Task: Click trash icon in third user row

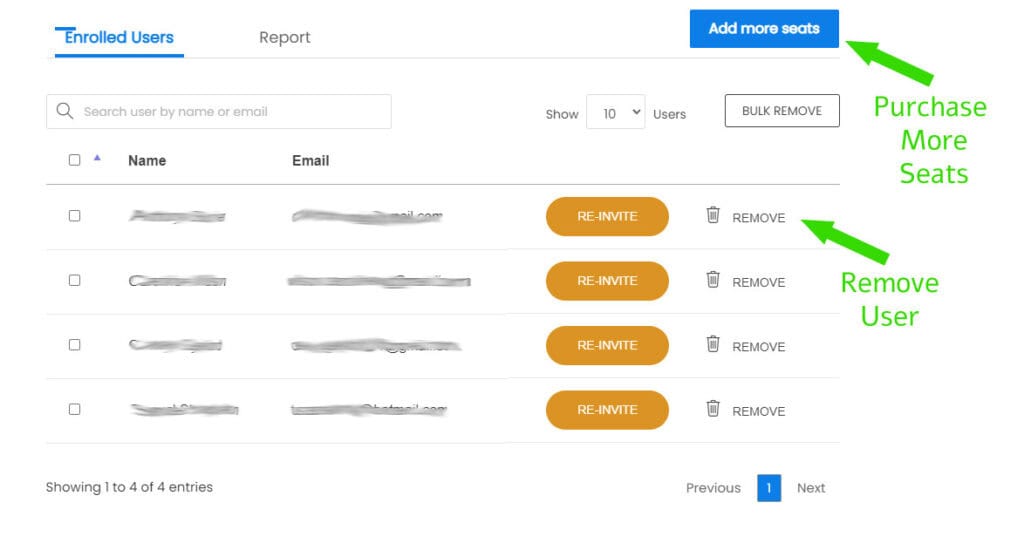Action: coord(713,344)
